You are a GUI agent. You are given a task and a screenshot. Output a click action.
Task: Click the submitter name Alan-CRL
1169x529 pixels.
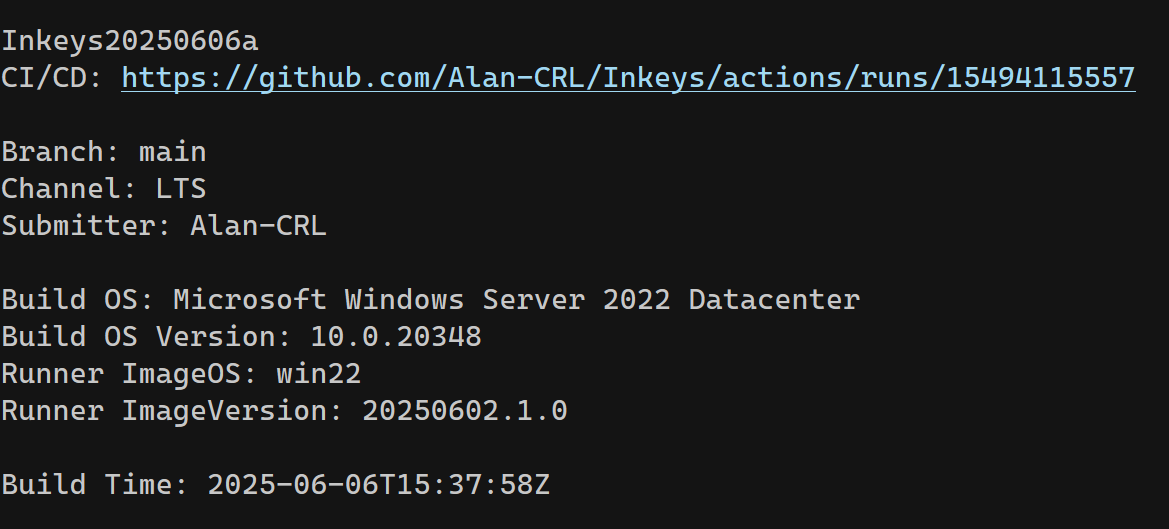258,226
